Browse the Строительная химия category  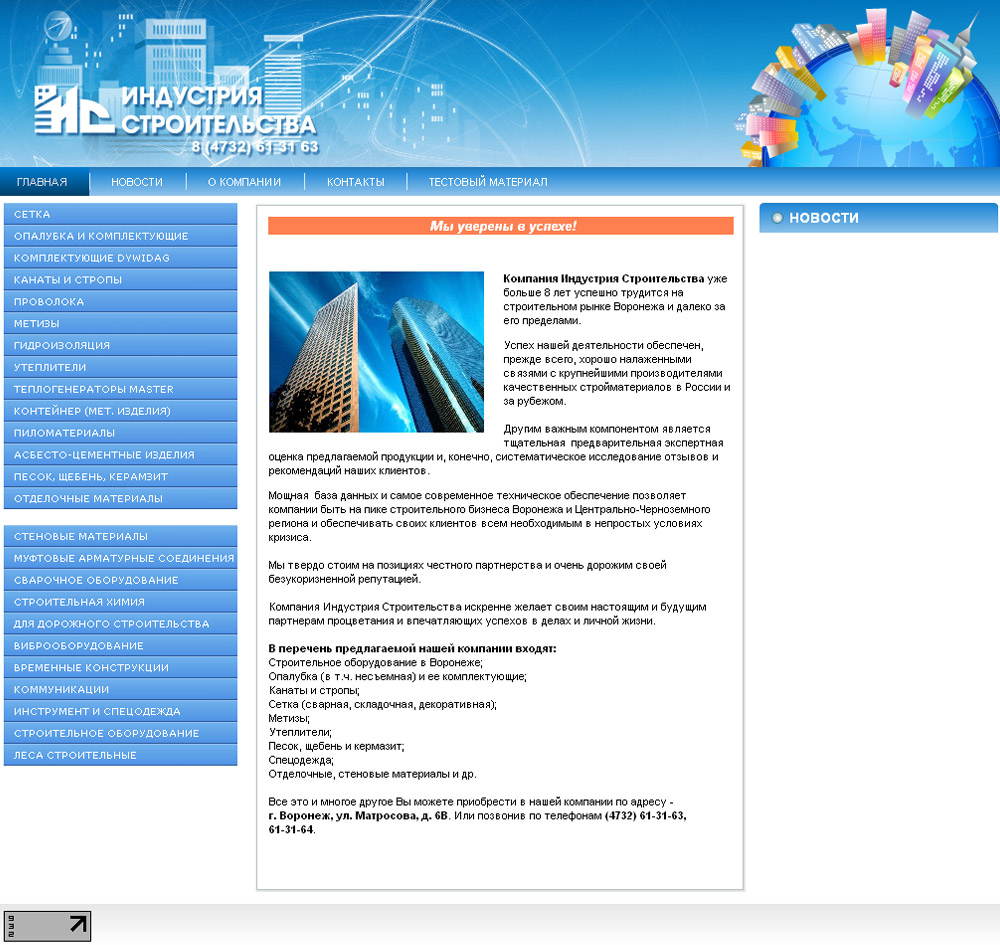[x=121, y=602]
